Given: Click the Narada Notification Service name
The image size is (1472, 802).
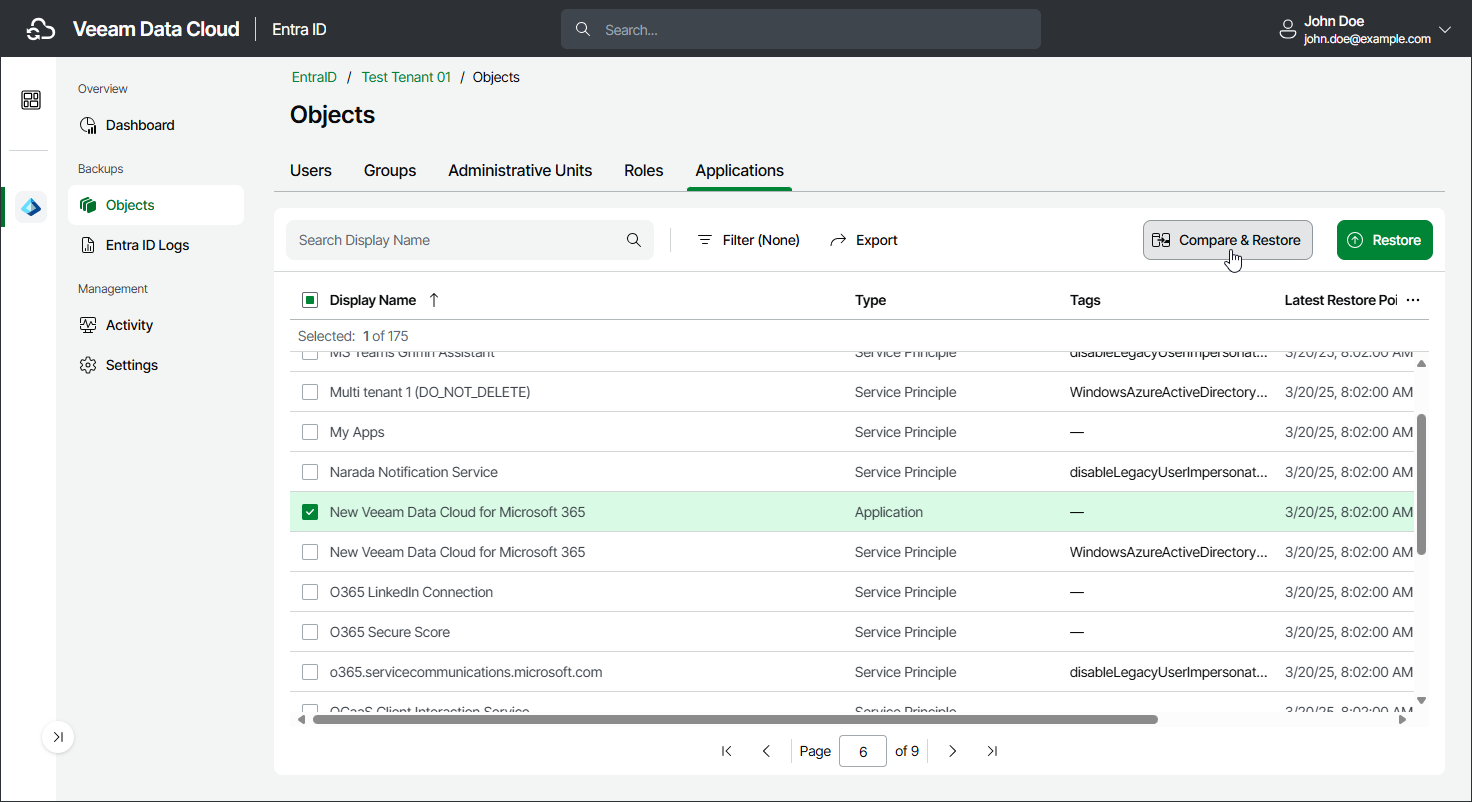Looking at the screenshot, I should (414, 472).
